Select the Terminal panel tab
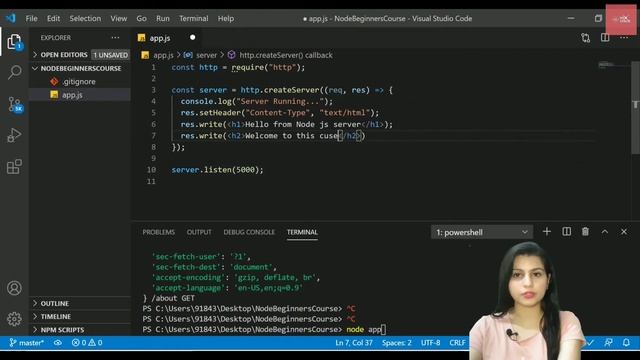Screen dimensions: 640x360 [x=302, y=232]
